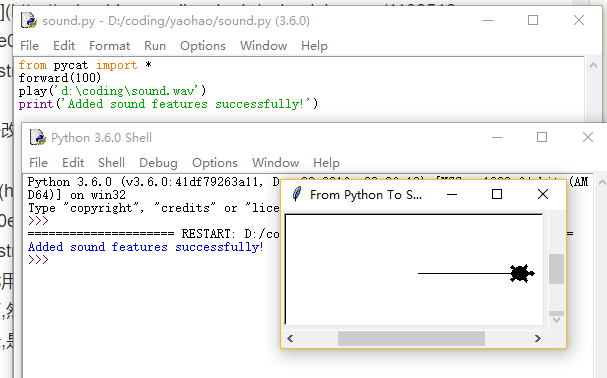Maximize the sound.py editor window
Image resolution: width=607 pixels, height=378 pixels.
pos(533,20)
